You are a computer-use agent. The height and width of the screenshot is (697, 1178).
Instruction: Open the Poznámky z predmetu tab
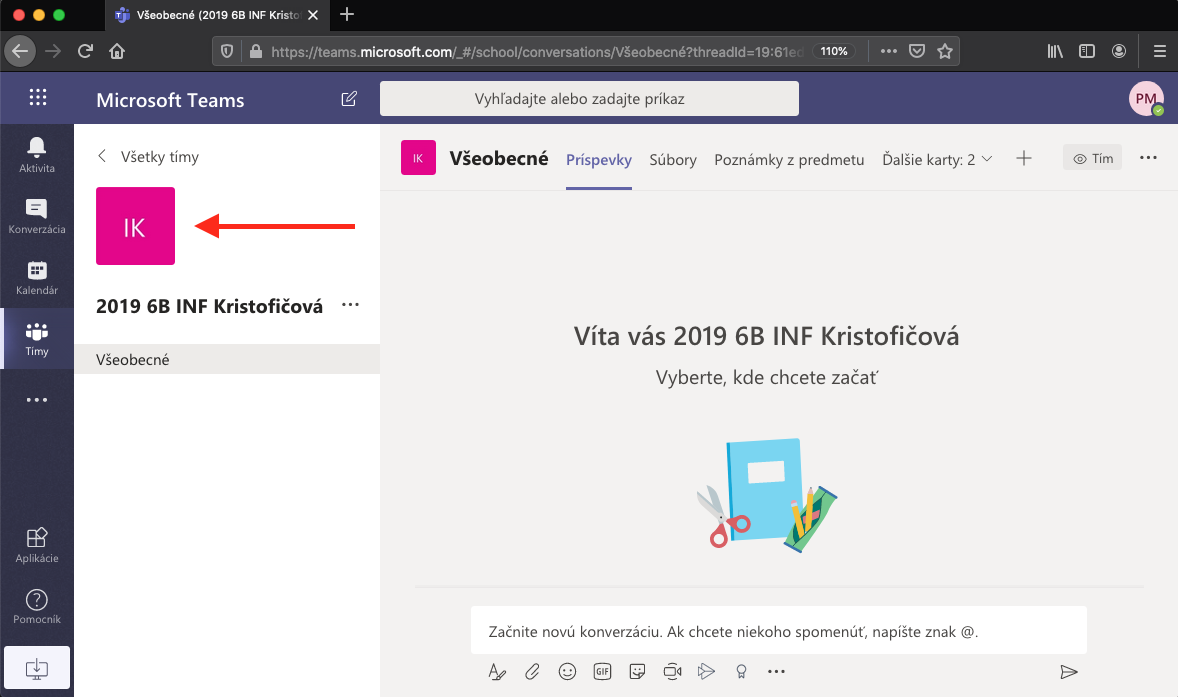pos(789,159)
